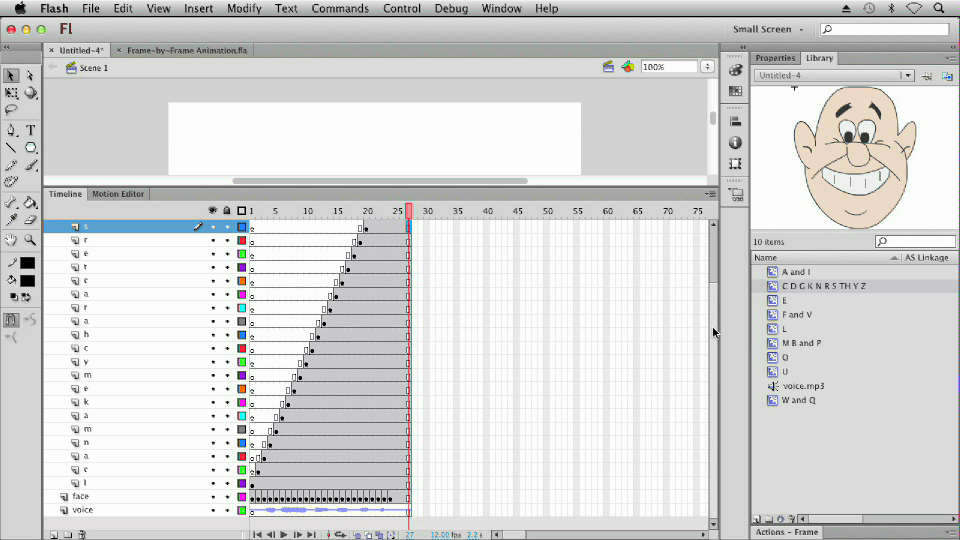Open the Modify menu
This screenshot has height=540, width=960.
(x=244, y=9)
